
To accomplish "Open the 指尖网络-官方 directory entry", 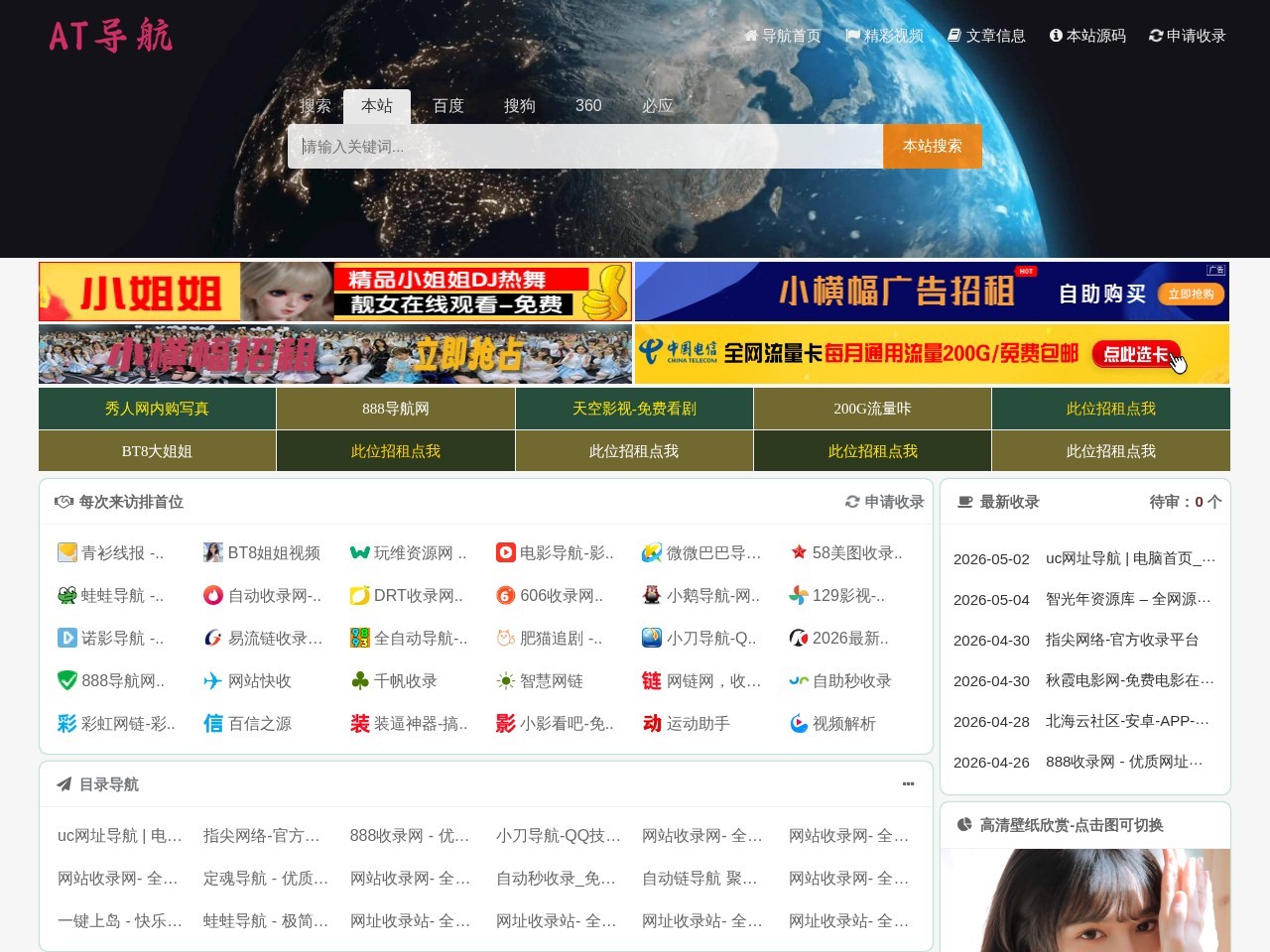I will coord(262,836).
